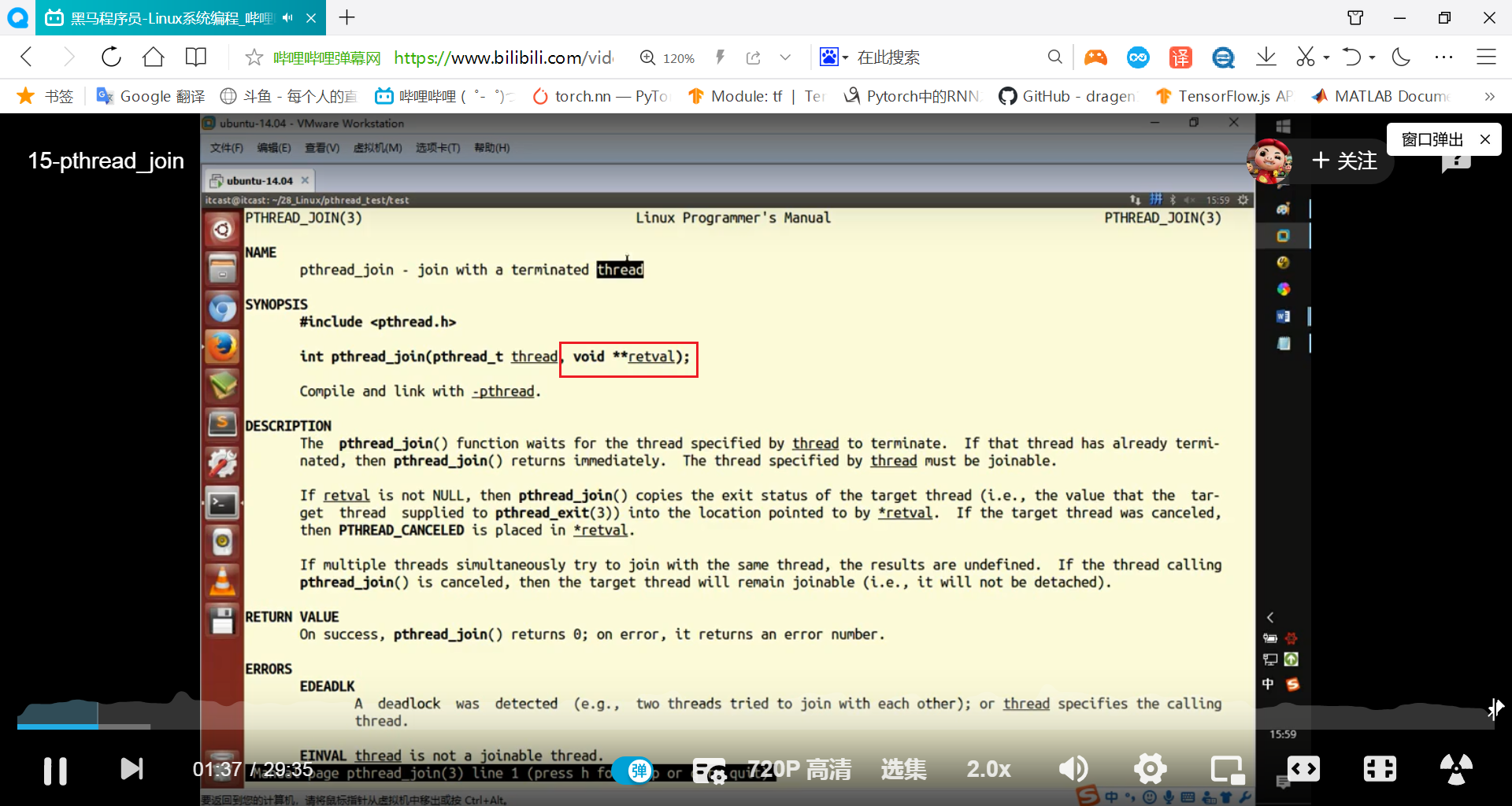Open the Terminal in Ubuntu launcher
Viewport: 1512px width, 806px height.
pos(222,502)
